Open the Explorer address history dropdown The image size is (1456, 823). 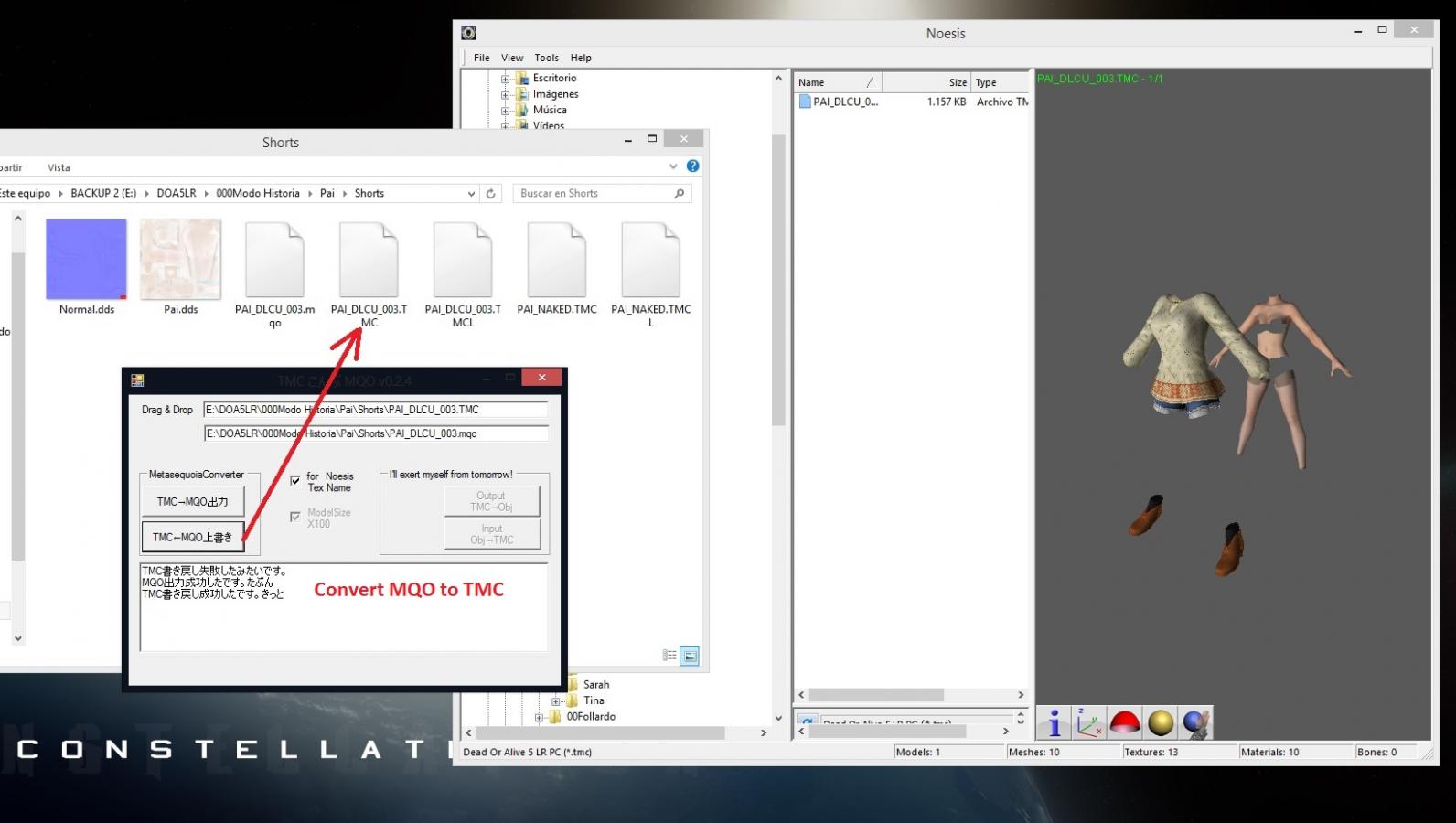tap(471, 194)
